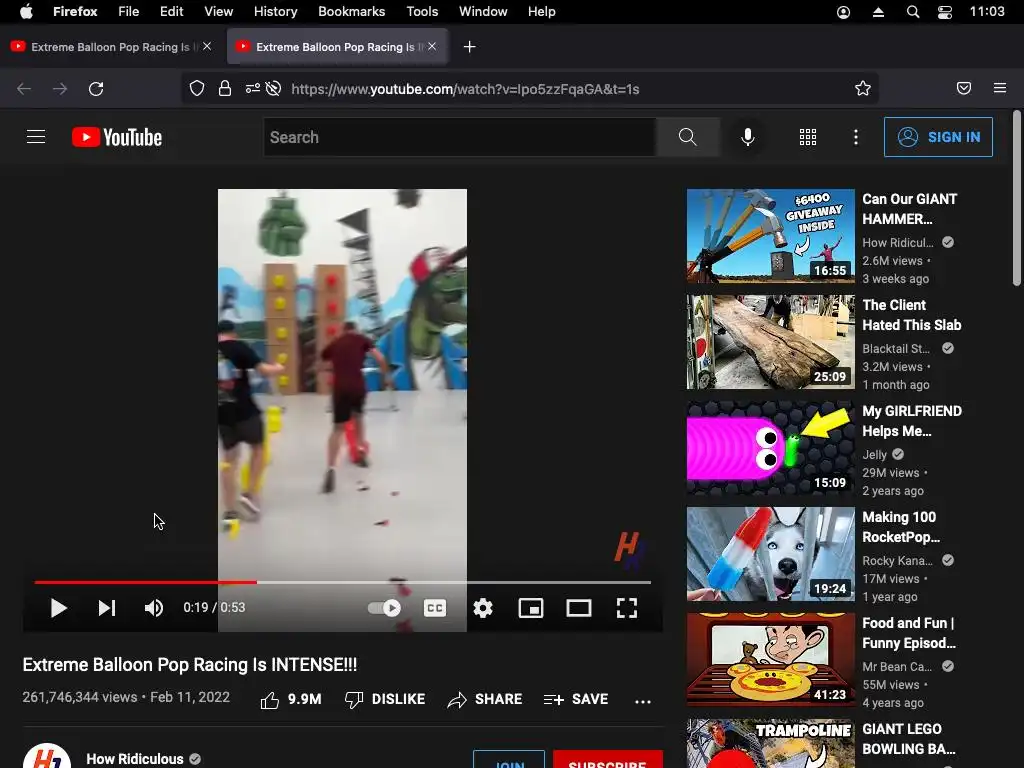Image resolution: width=1024 pixels, height=768 pixels.
Task: Seek along the red video progress bar
Action: click(342, 581)
